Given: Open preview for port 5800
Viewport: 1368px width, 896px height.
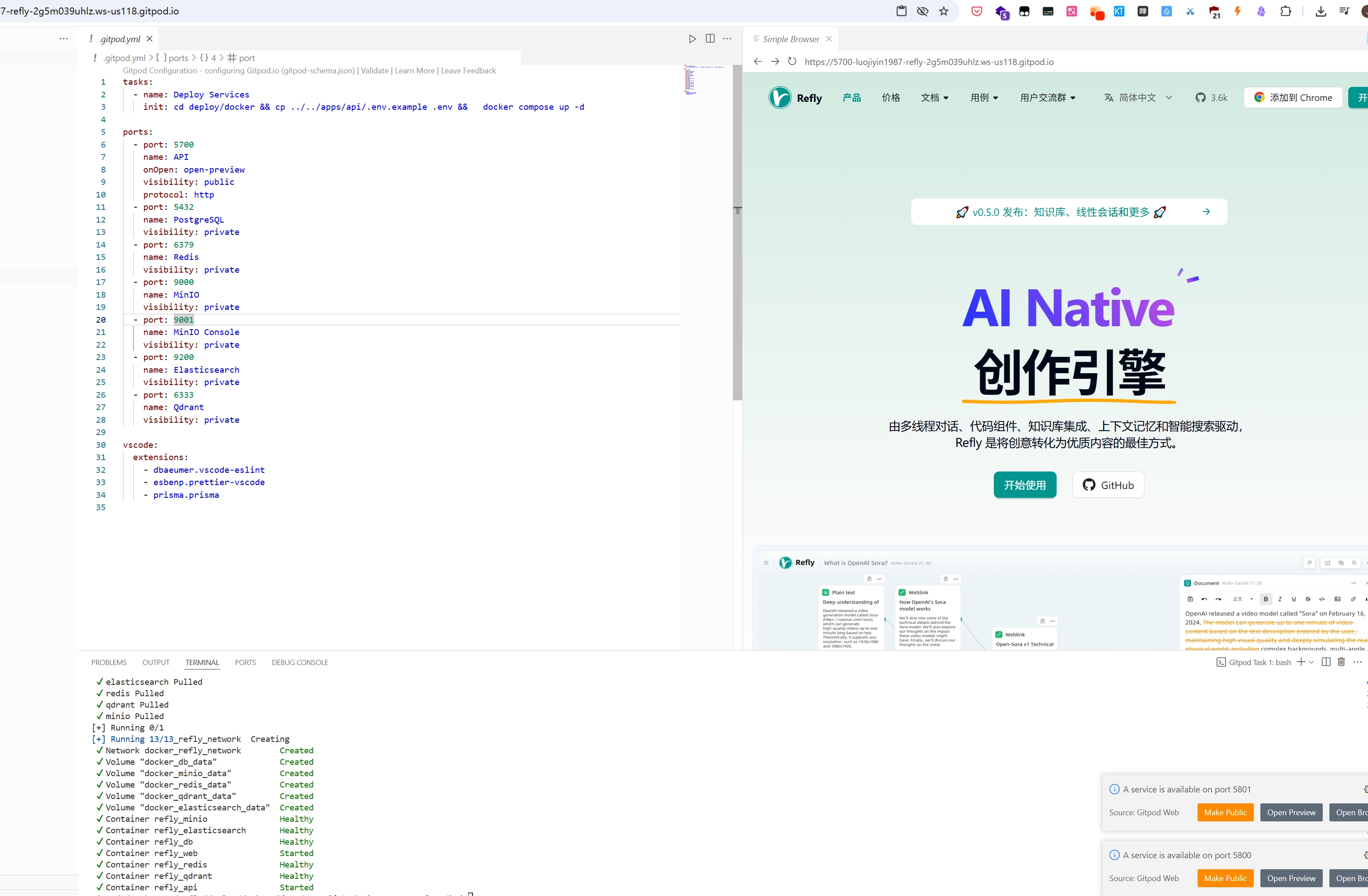Looking at the screenshot, I should tap(1291, 878).
